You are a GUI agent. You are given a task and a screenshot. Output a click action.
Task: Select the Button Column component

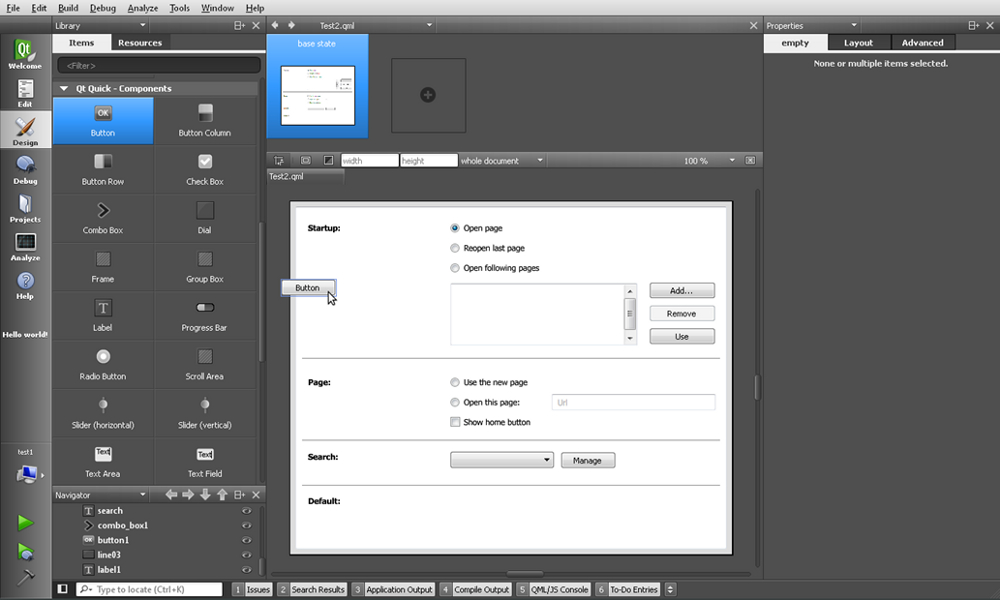pyautogui.click(x=205, y=121)
